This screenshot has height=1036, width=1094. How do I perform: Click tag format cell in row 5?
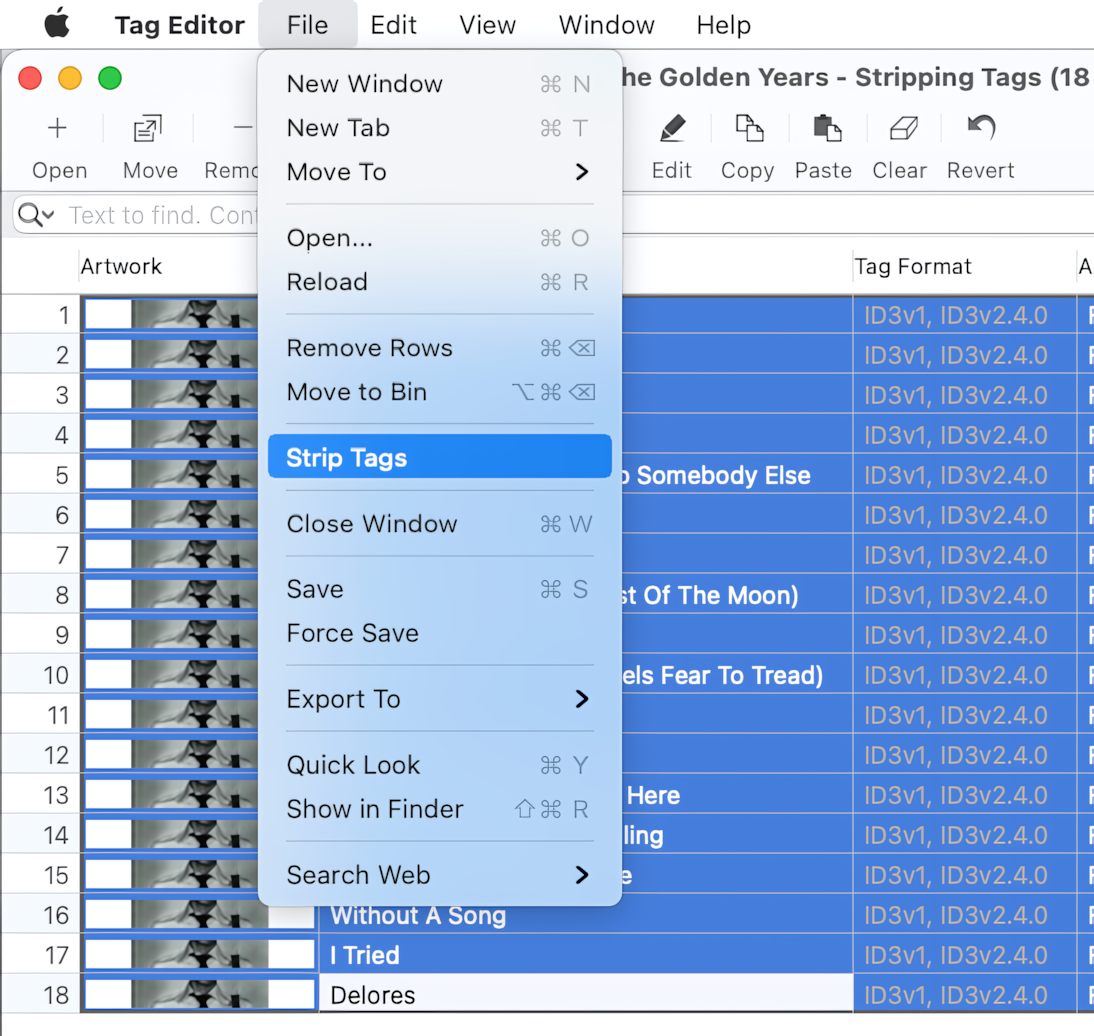964,475
